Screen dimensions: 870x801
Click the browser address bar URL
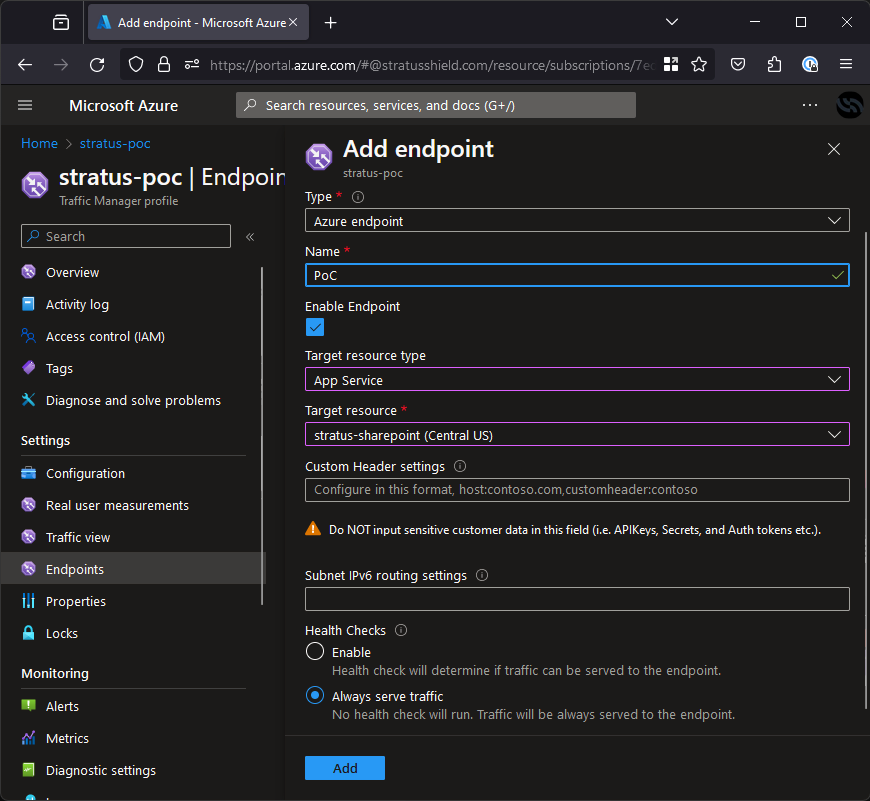[432, 65]
